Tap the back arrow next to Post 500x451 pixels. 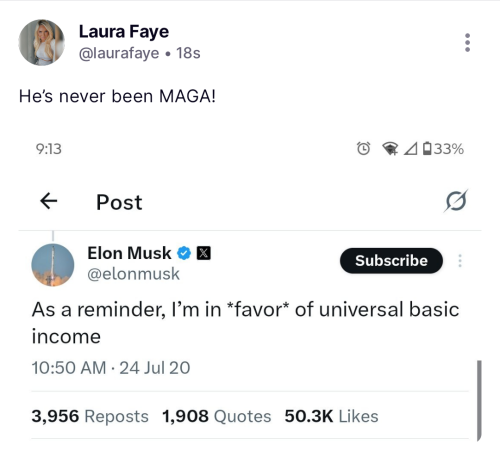tap(49, 201)
